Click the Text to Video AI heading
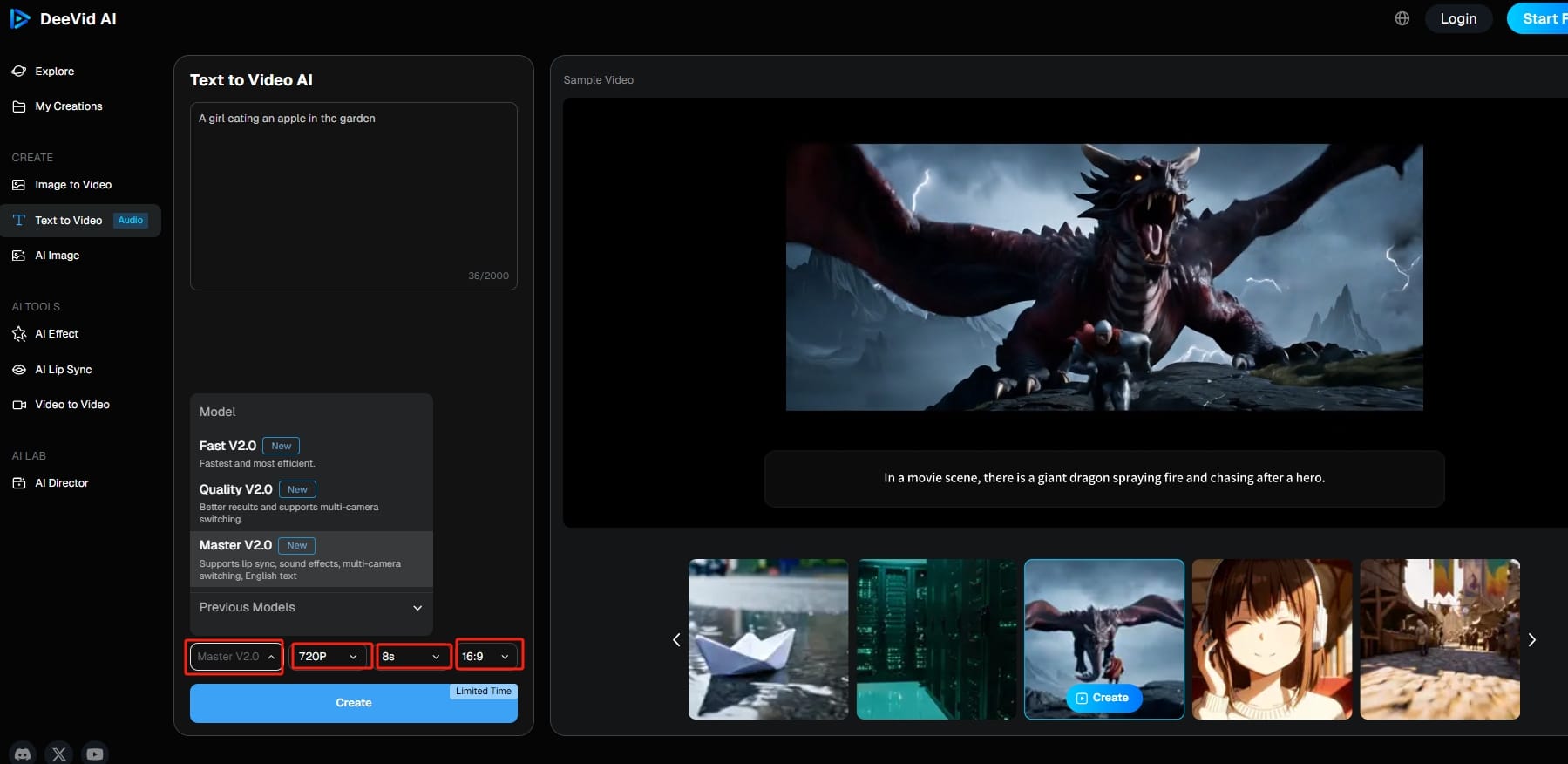 click(251, 80)
